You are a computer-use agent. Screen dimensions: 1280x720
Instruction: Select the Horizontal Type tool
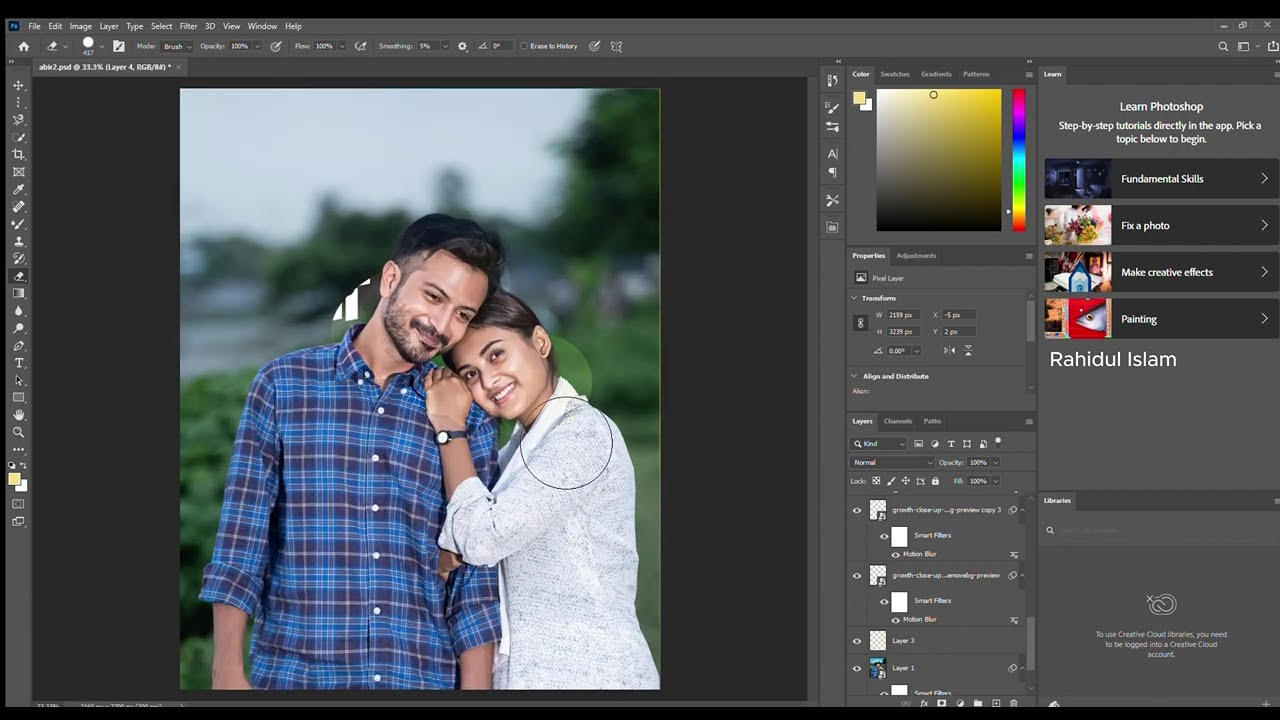coord(18,363)
